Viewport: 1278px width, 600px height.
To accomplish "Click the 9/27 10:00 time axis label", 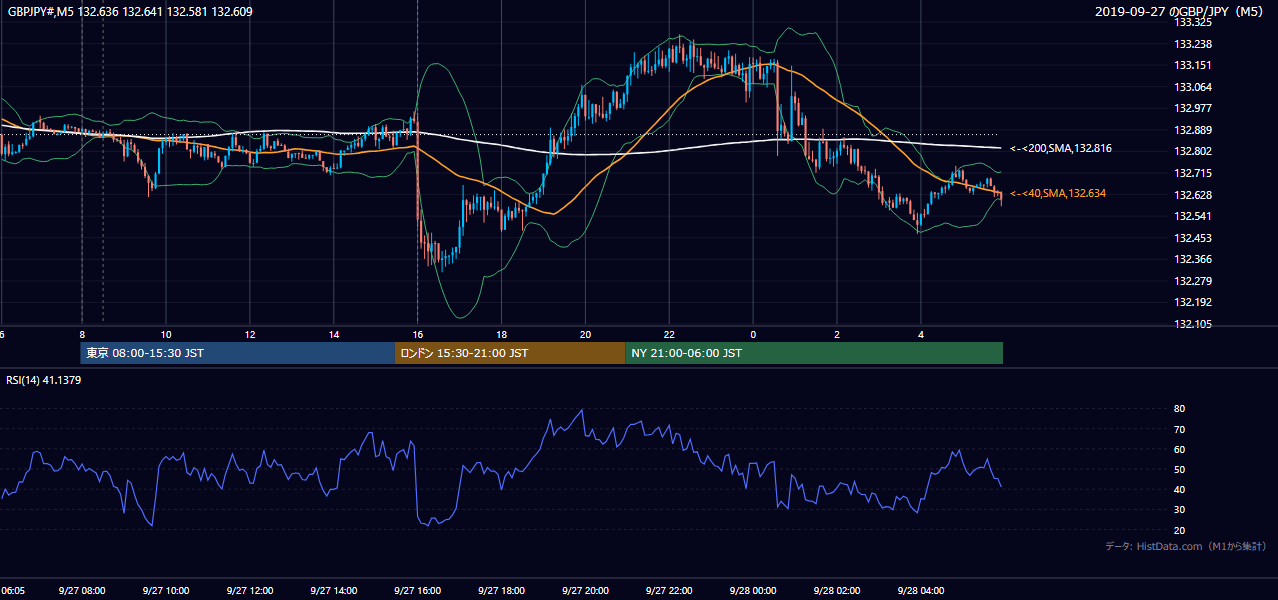I will pos(165,591).
